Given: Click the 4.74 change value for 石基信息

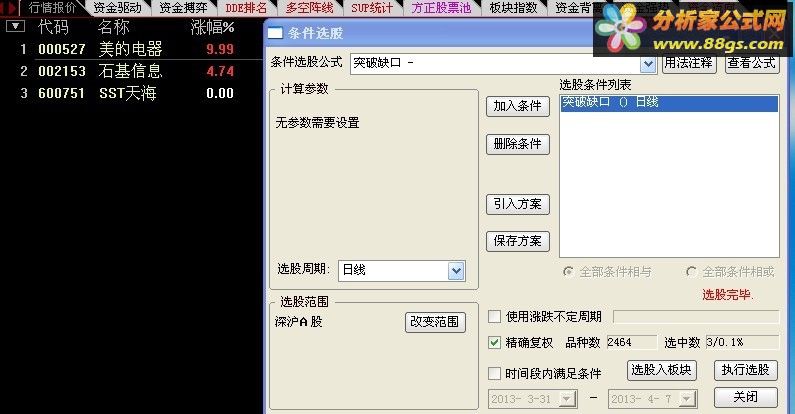Looking at the screenshot, I should [220, 71].
